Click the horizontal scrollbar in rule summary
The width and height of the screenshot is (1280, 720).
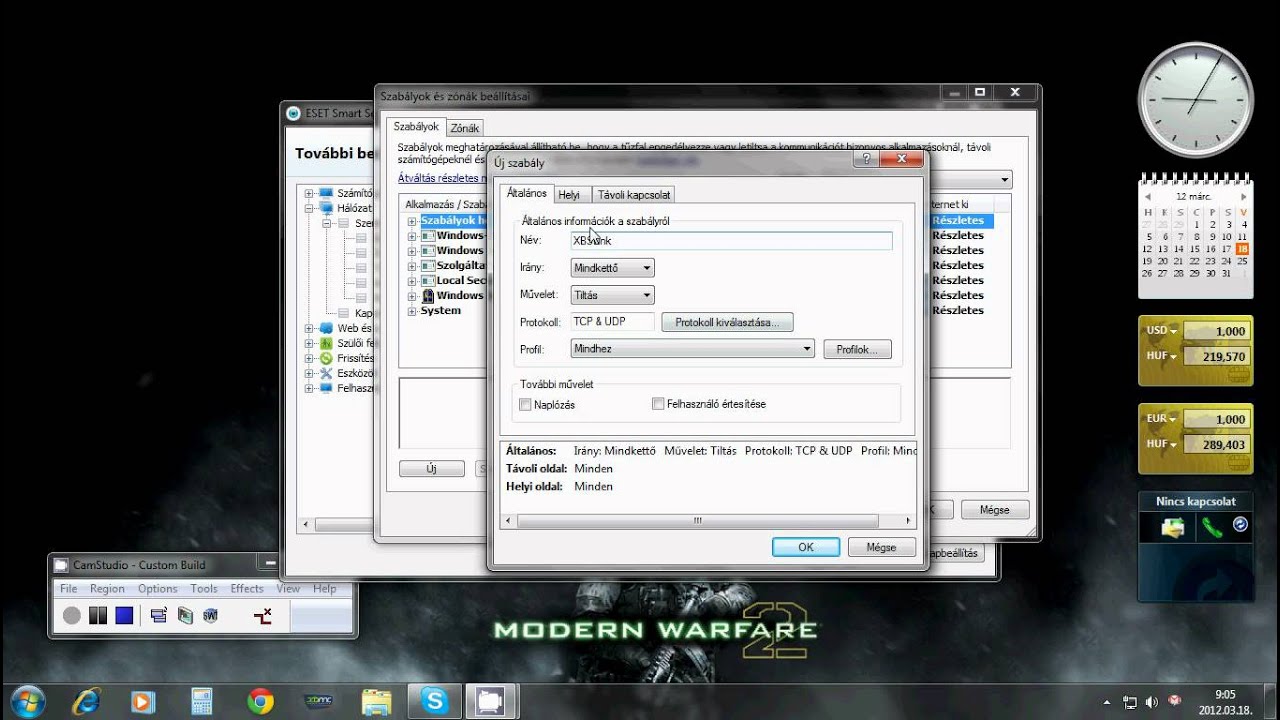point(698,521)
